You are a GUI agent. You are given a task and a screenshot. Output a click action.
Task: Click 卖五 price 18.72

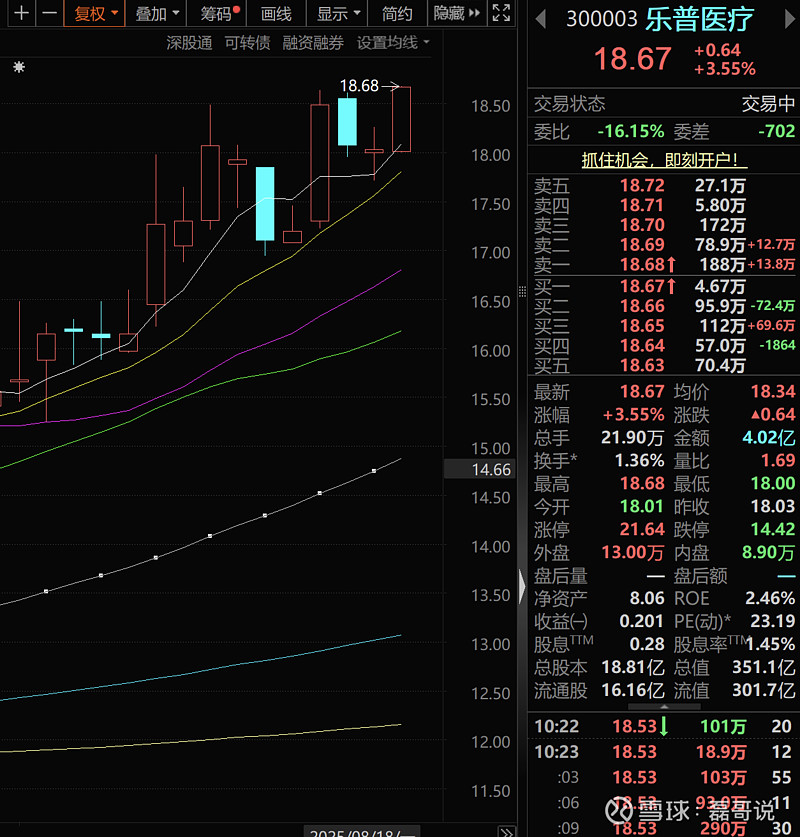[642, 185]
